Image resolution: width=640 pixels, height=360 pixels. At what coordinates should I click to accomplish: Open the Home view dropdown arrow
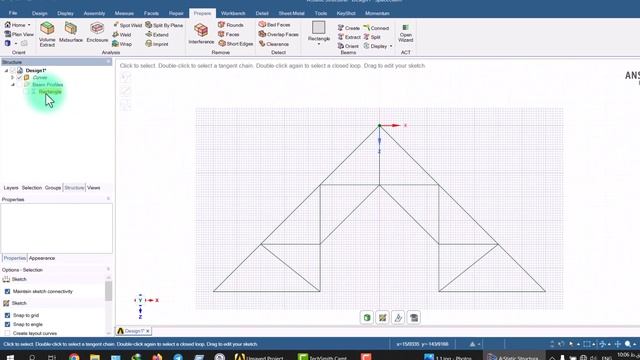[x=29, y=25]
